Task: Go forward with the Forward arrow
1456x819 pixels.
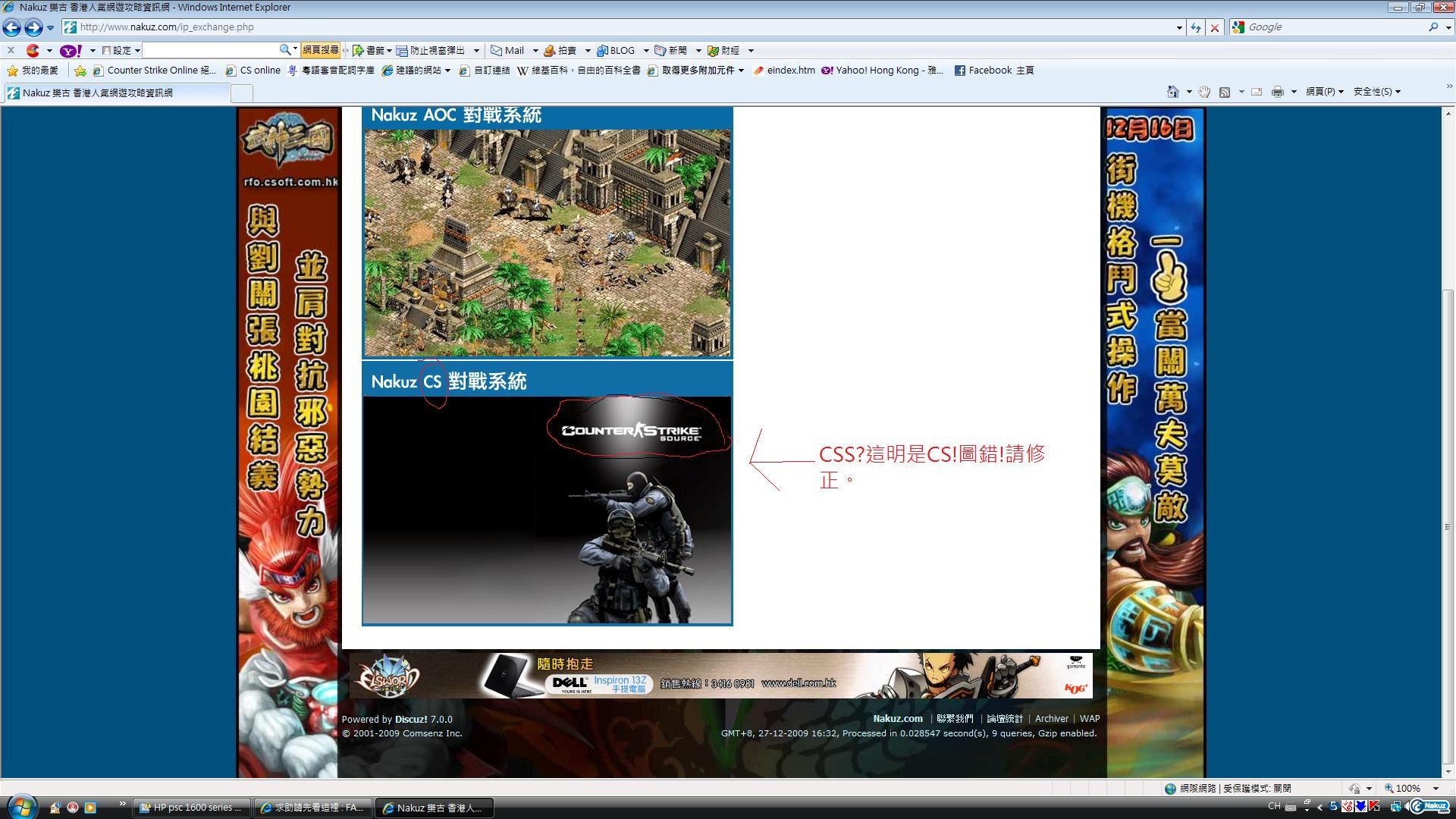Action: (33, 27)
